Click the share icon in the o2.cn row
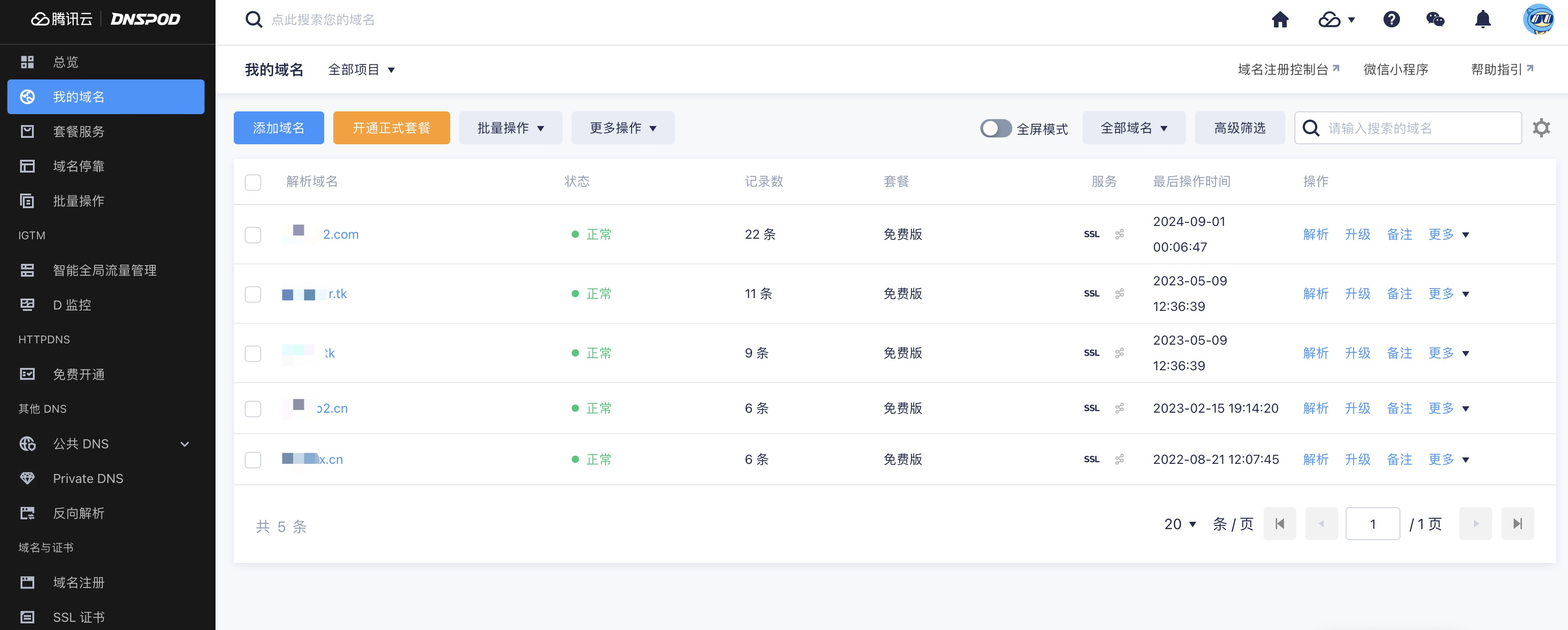The height and width of the screenshot is (630, 1568). (1120, 409)
